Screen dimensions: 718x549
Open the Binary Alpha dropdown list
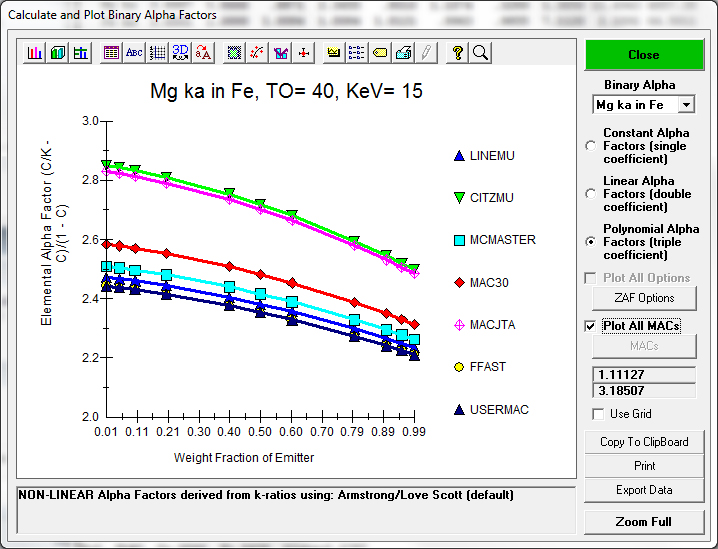pos(685,105)
